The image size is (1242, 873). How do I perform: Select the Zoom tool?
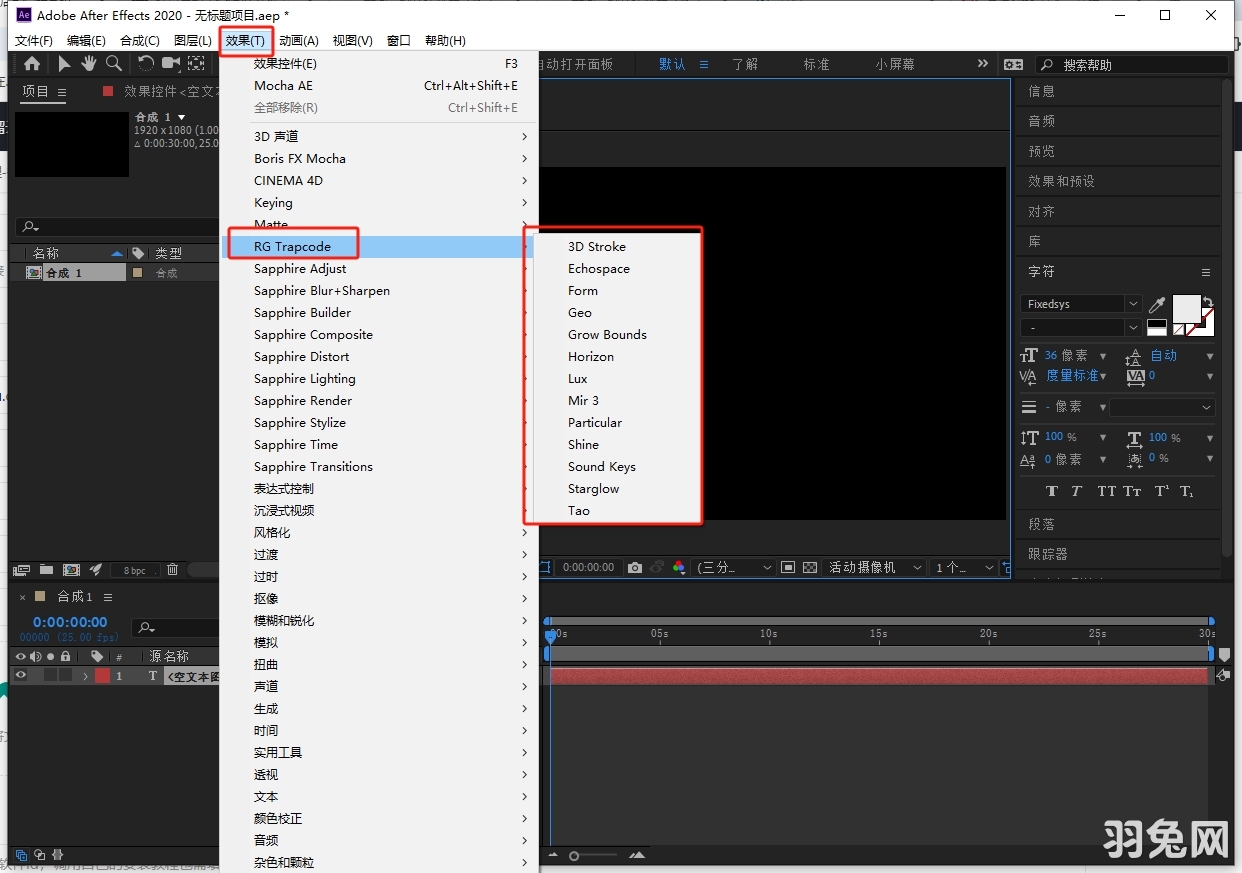pos(113,63)
